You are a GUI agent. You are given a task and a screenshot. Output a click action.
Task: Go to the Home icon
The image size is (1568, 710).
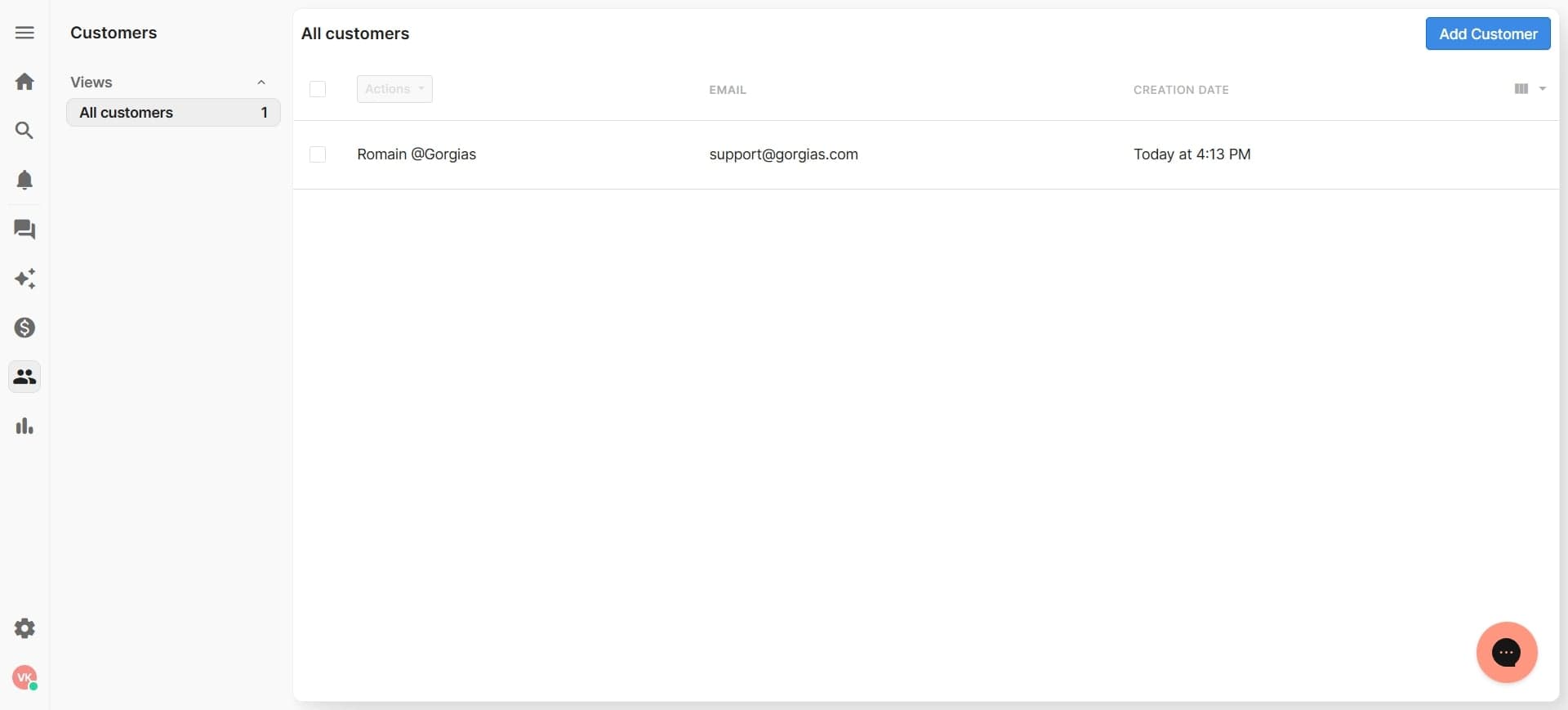[24, 82]
